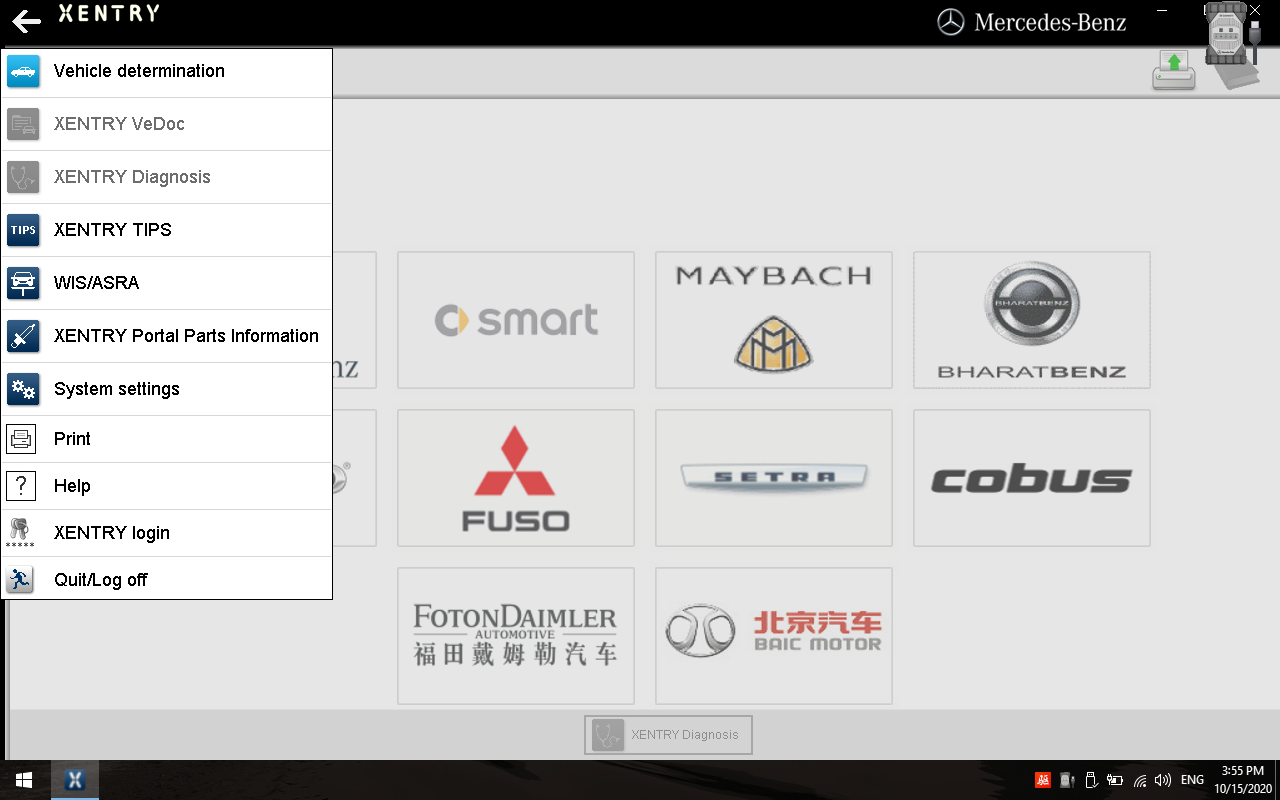
Task: Click the volume speaker tray icon
Action: tap(1163, 780)
